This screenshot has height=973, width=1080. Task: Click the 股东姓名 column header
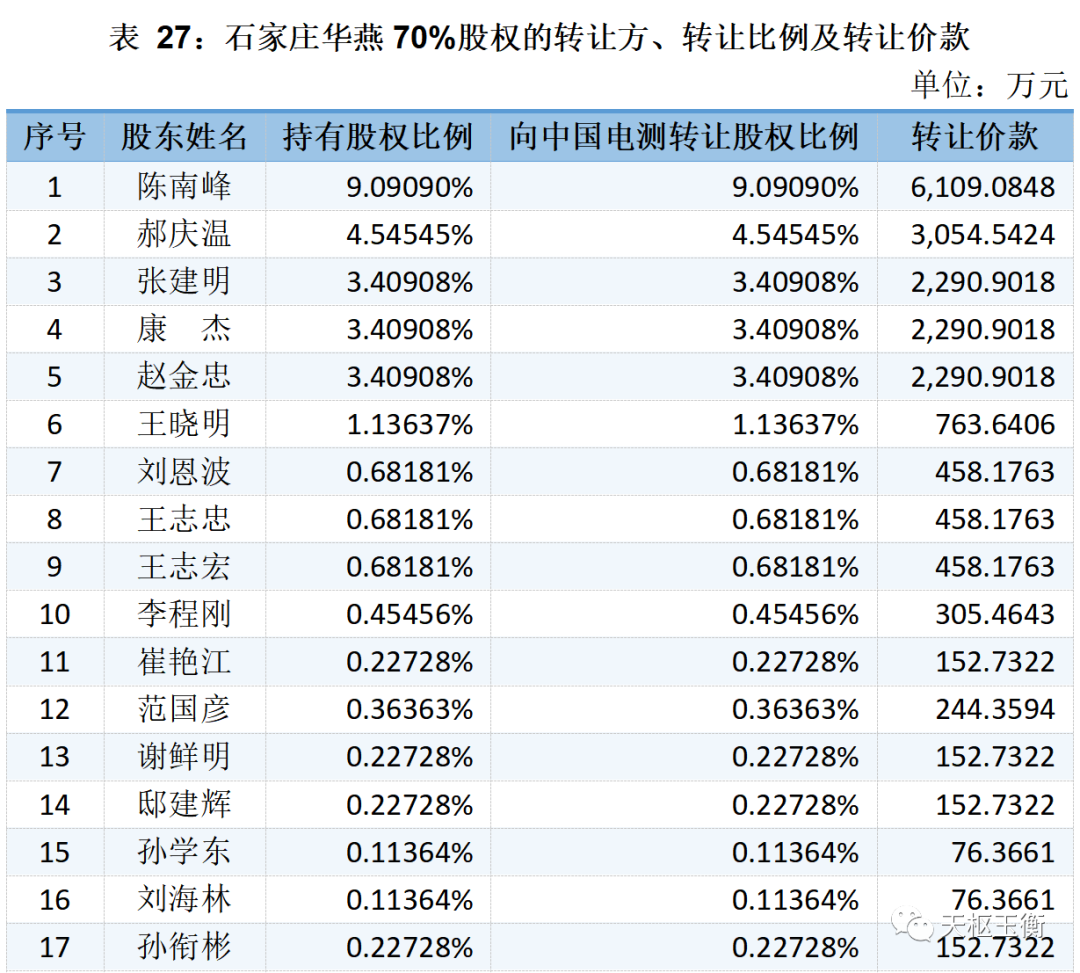point(184,137)
